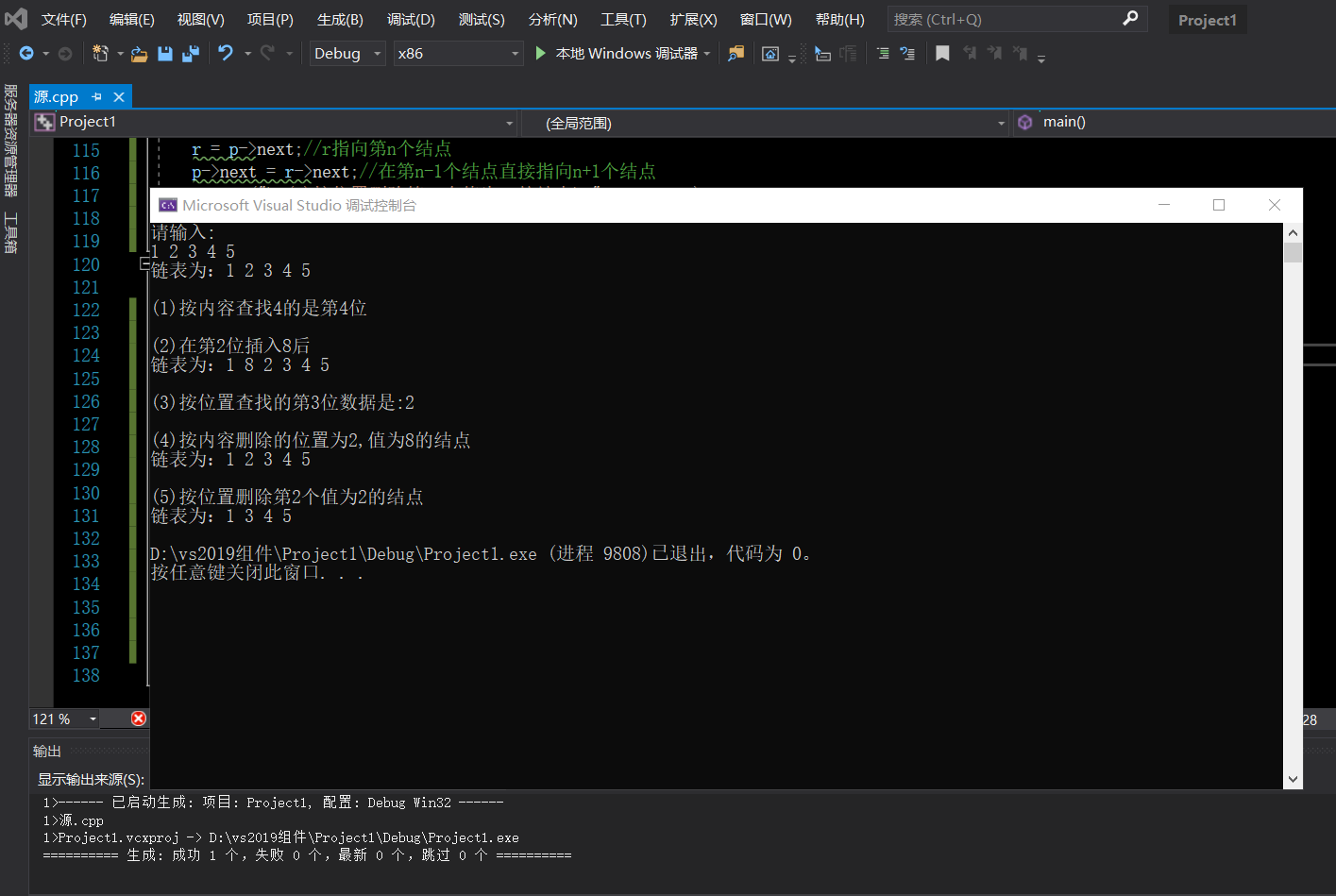Screen dimensions: 1336x896
Task: Open the Project1 scope combo box
Action: click(x=274, y=123)
